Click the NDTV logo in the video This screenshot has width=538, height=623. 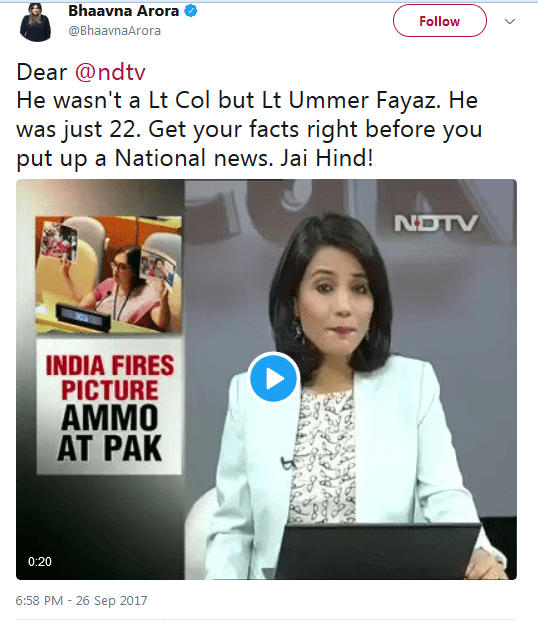coord(435,223)
